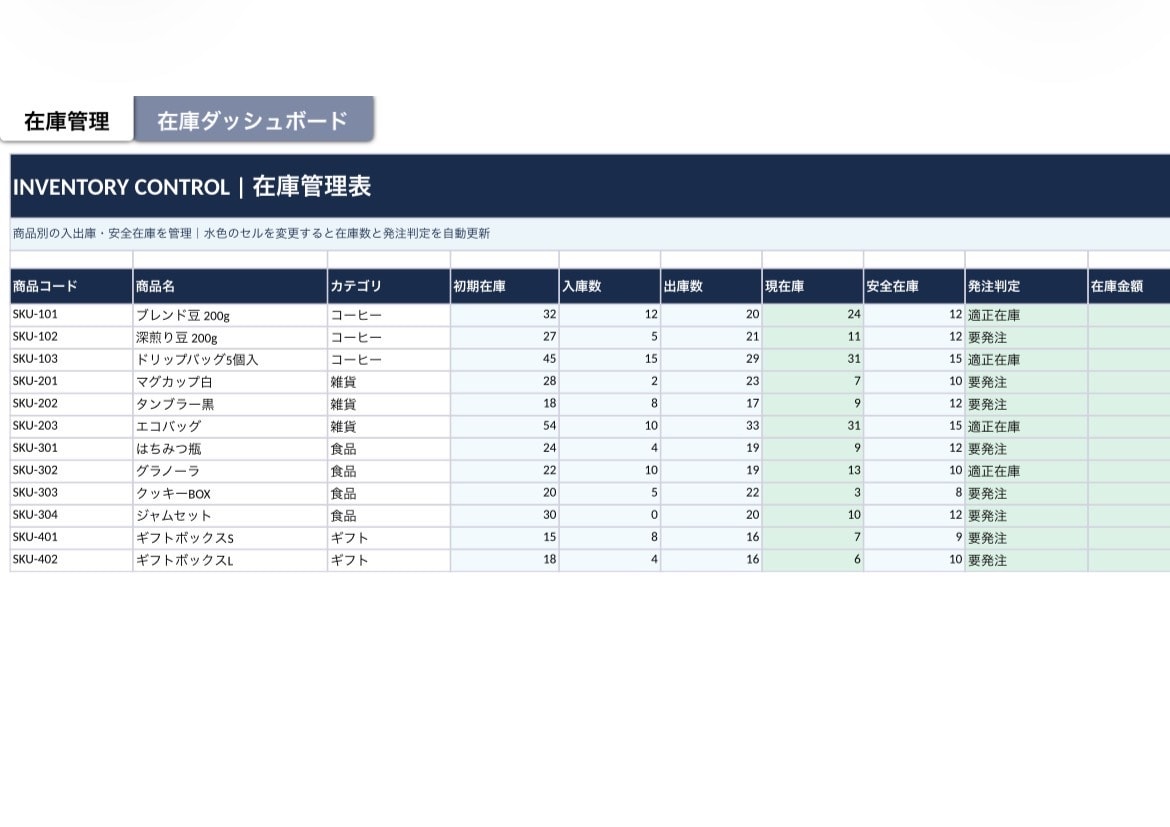Viewport: 1170px width, 827px height.
Task: Click the カテゴリ column header
Action: (x=389, y=287)
